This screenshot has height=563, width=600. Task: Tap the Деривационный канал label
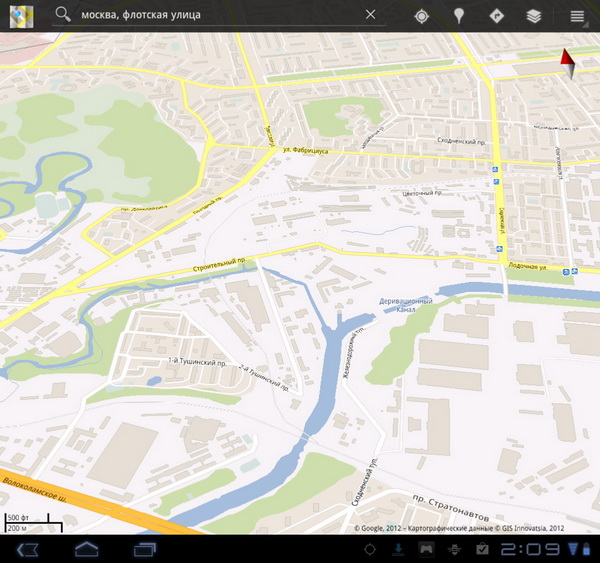coord(406,305)
